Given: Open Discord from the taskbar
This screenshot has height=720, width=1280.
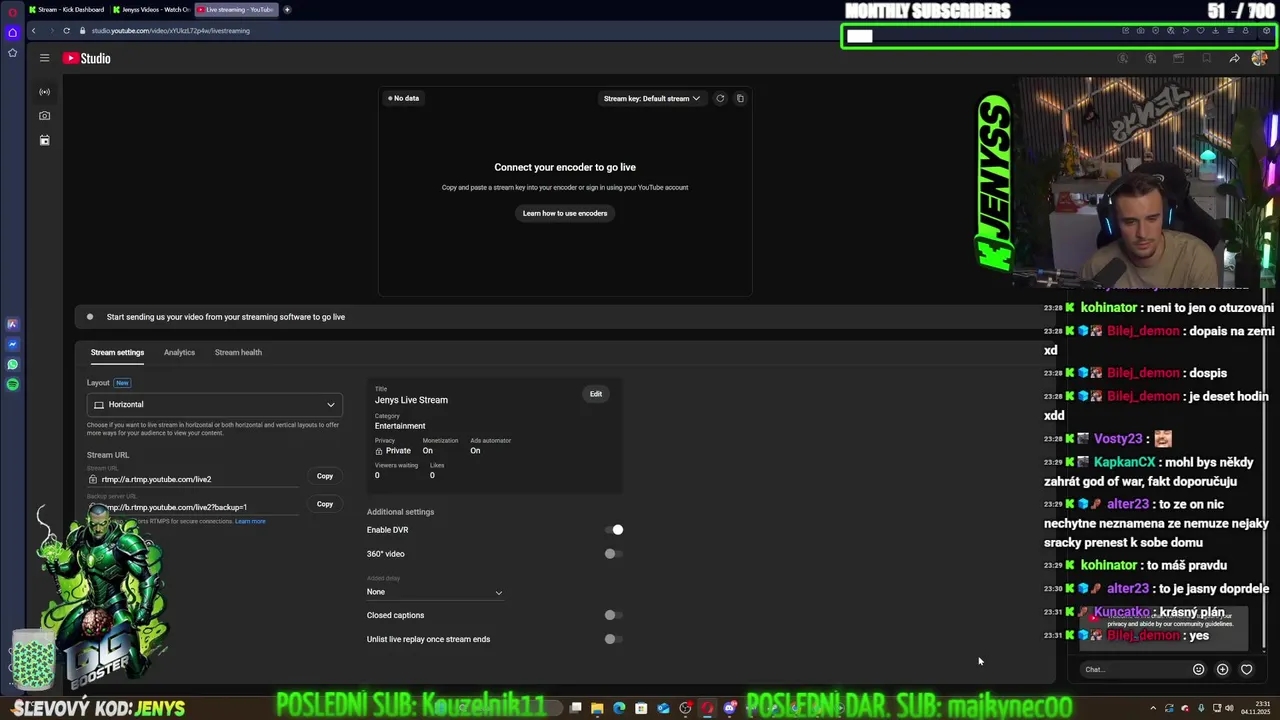Looking at the screenshot, I should click(730, 708).
